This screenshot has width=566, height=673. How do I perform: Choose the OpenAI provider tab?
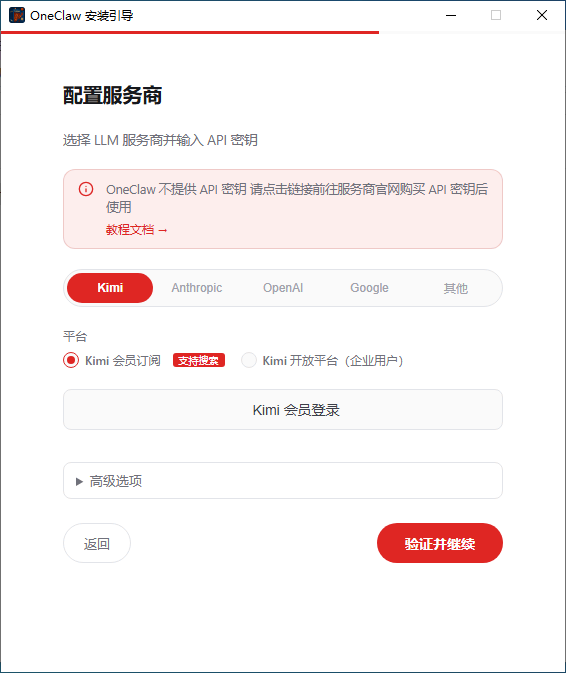click(x=283, y=288)
